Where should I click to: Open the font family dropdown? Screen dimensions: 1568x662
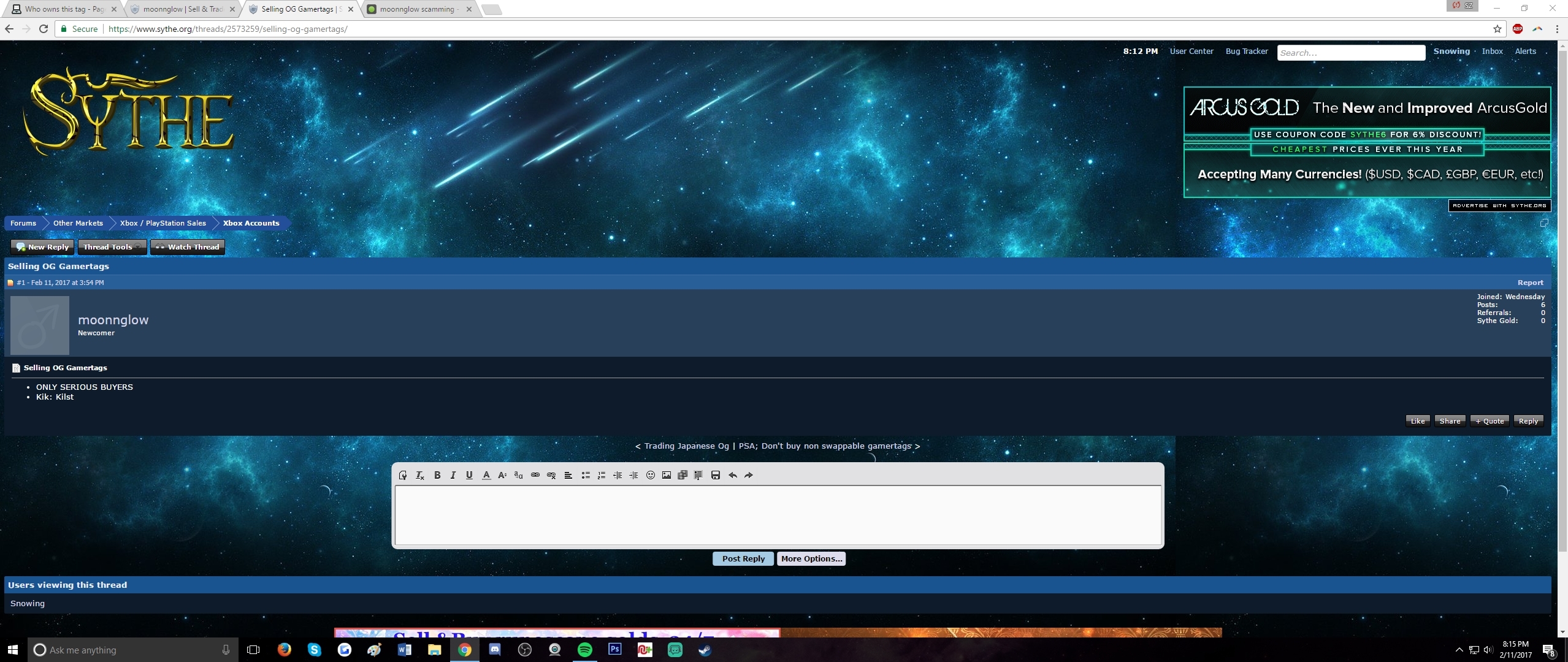click(x=518, y=475)
